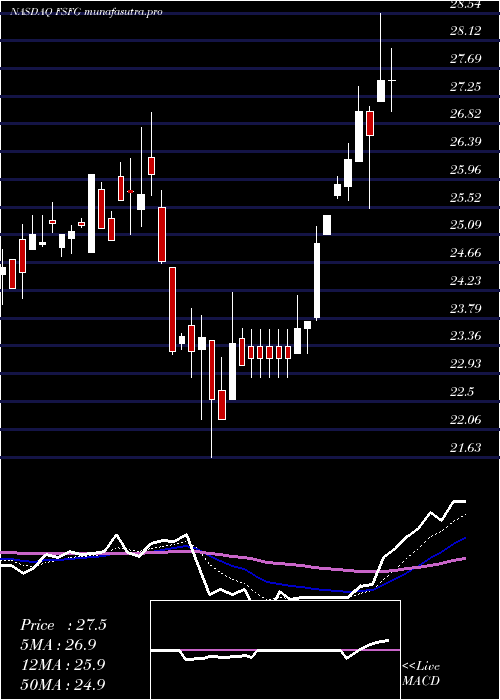Click the Price : 27.5 readout
This screenshot has height=700, width=500.
click(63, 625)
